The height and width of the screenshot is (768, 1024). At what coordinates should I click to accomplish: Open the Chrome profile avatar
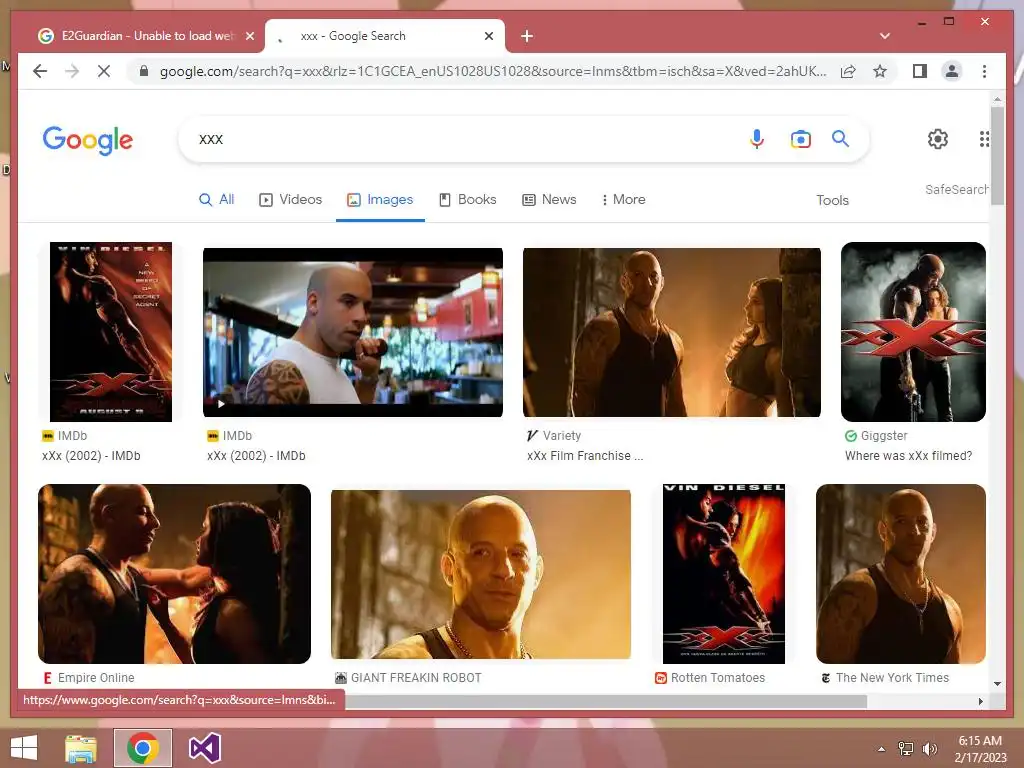(x=952, y=71)
